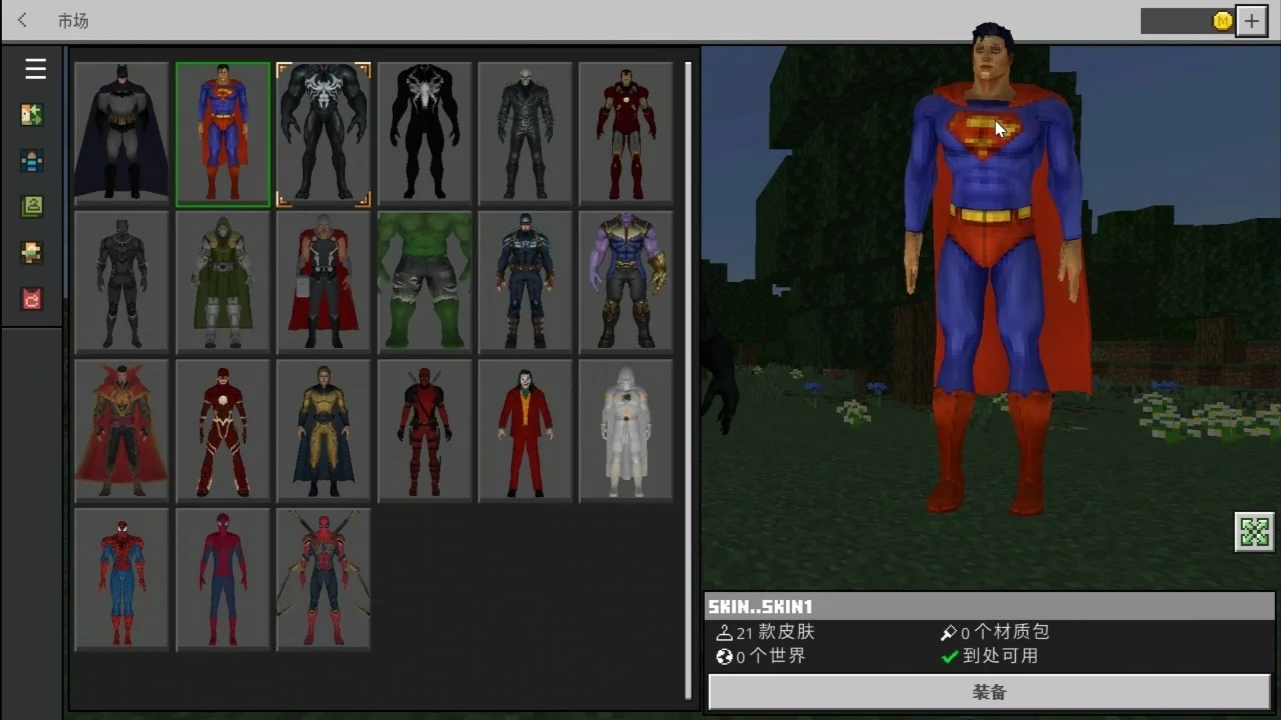Select the Superman skin thumbnail
The height and width of the screenshot is (720, 1281).
click(223, 134)
